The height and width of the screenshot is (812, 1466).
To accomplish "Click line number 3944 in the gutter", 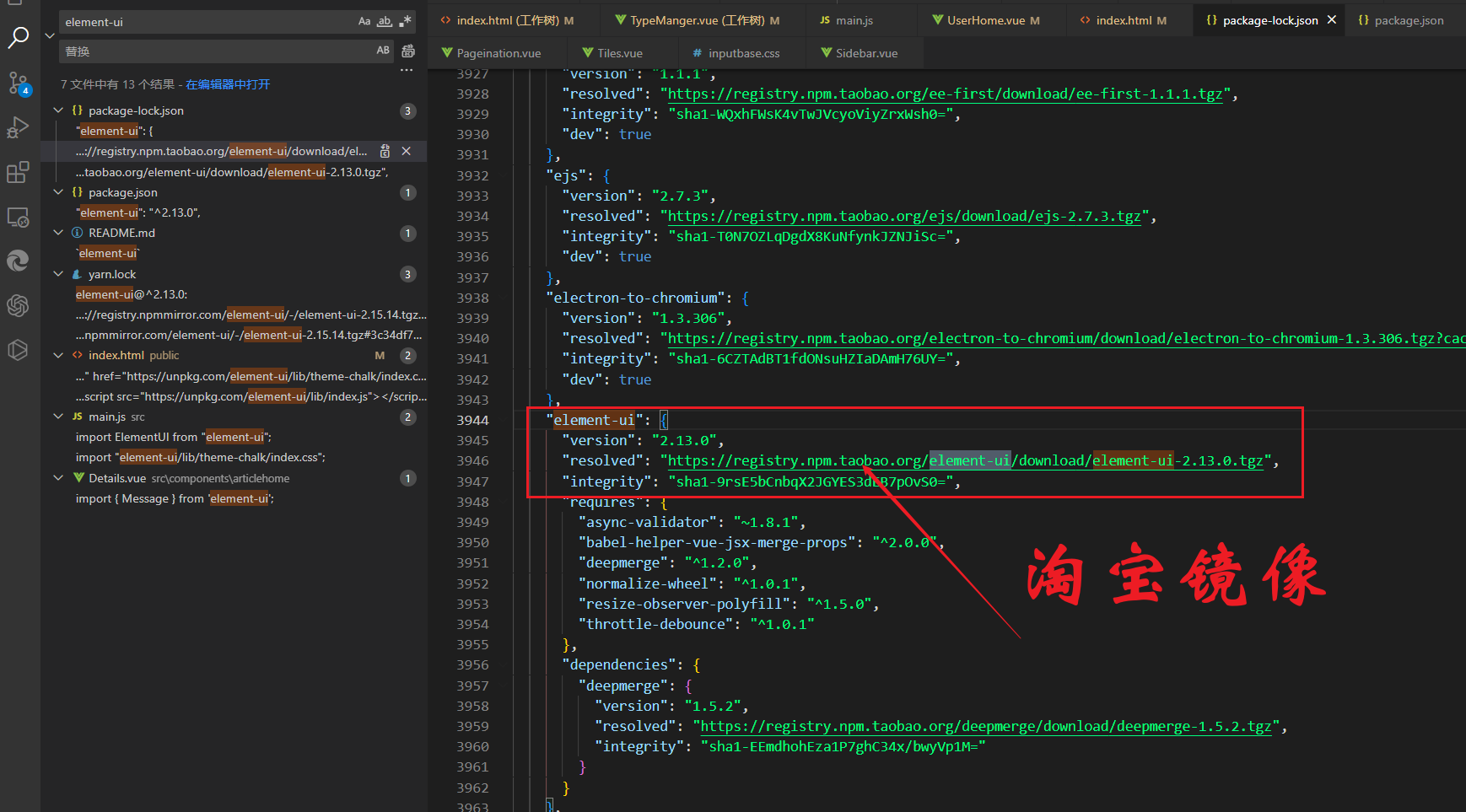I will click(472, 420).
